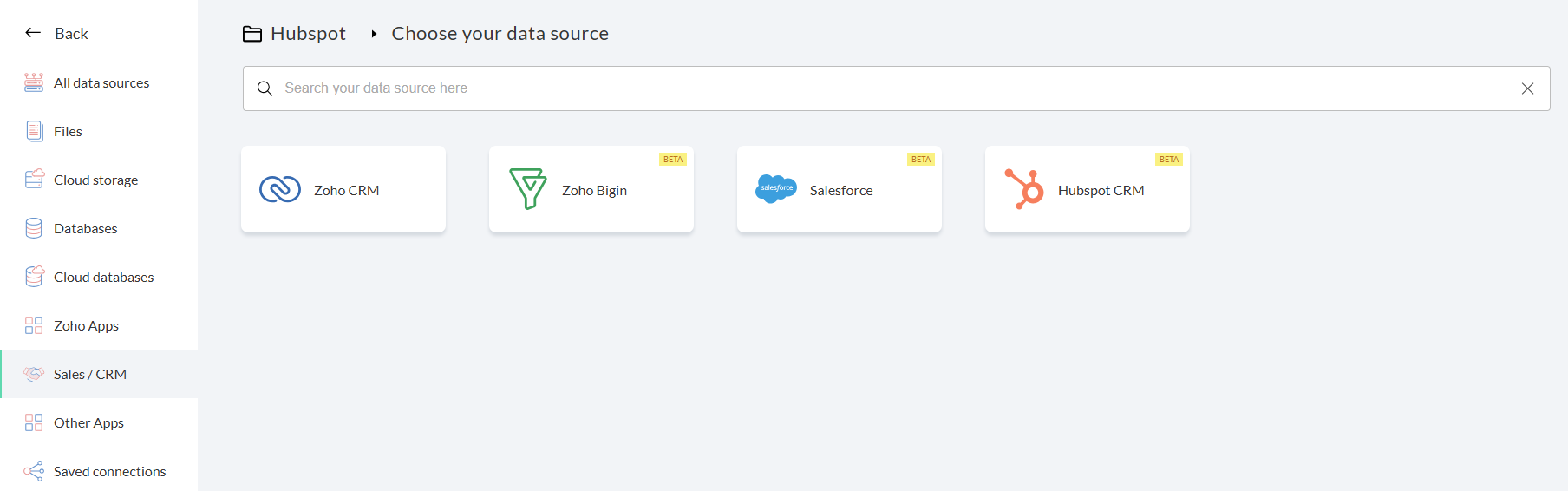Open Zoho Apps category

coord(86,326)
